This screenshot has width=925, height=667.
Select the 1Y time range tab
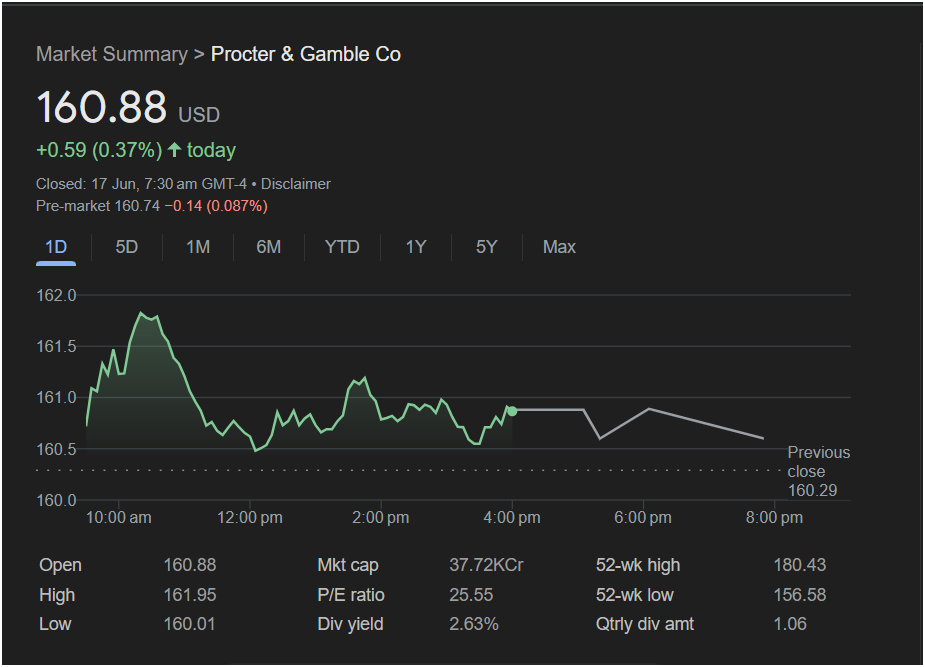[415, 247]
